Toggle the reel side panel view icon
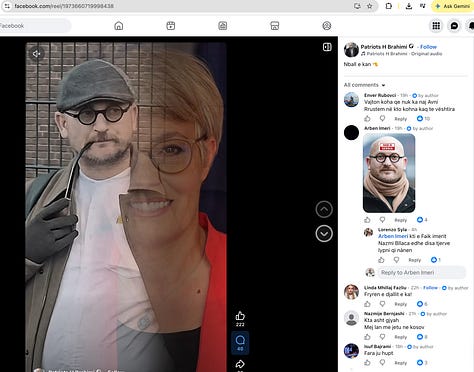 coord(327,47)
